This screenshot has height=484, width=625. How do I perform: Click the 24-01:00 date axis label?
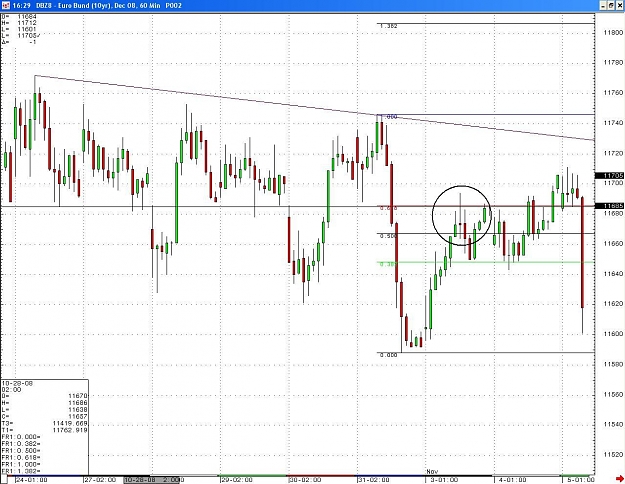(x=32, y=480)
